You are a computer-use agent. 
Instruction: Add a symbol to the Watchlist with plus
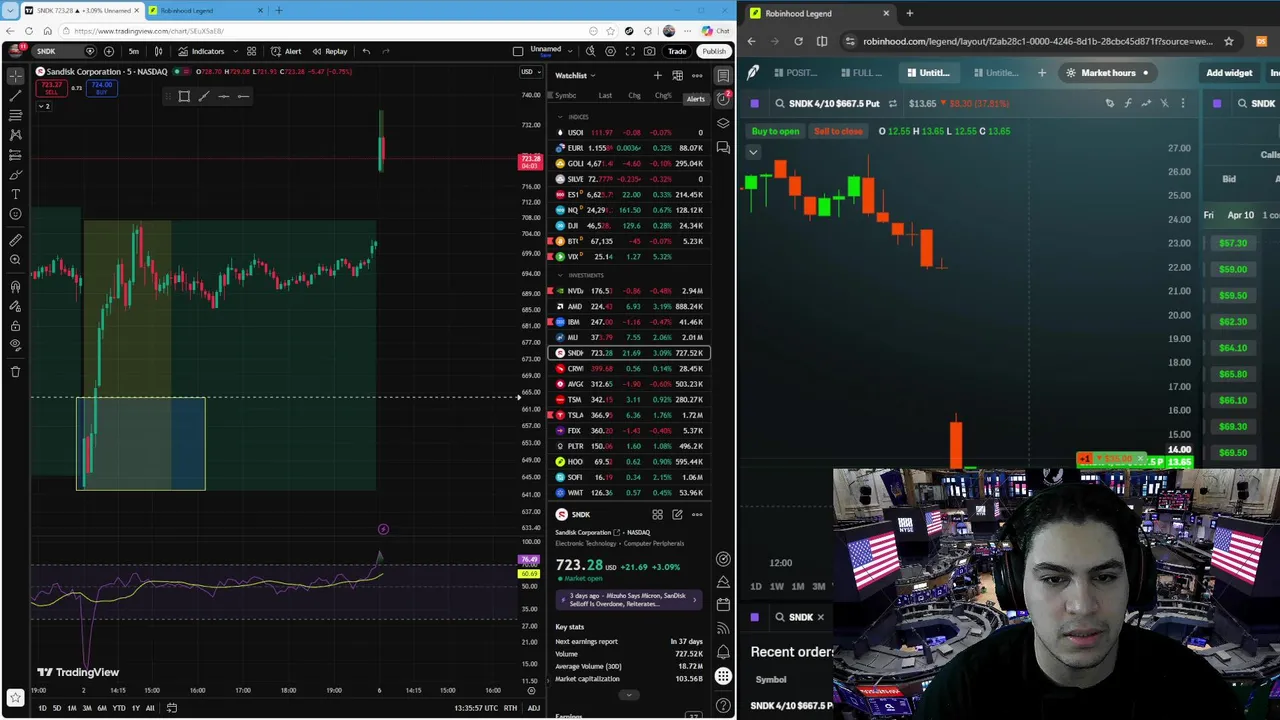coord(657,75)
